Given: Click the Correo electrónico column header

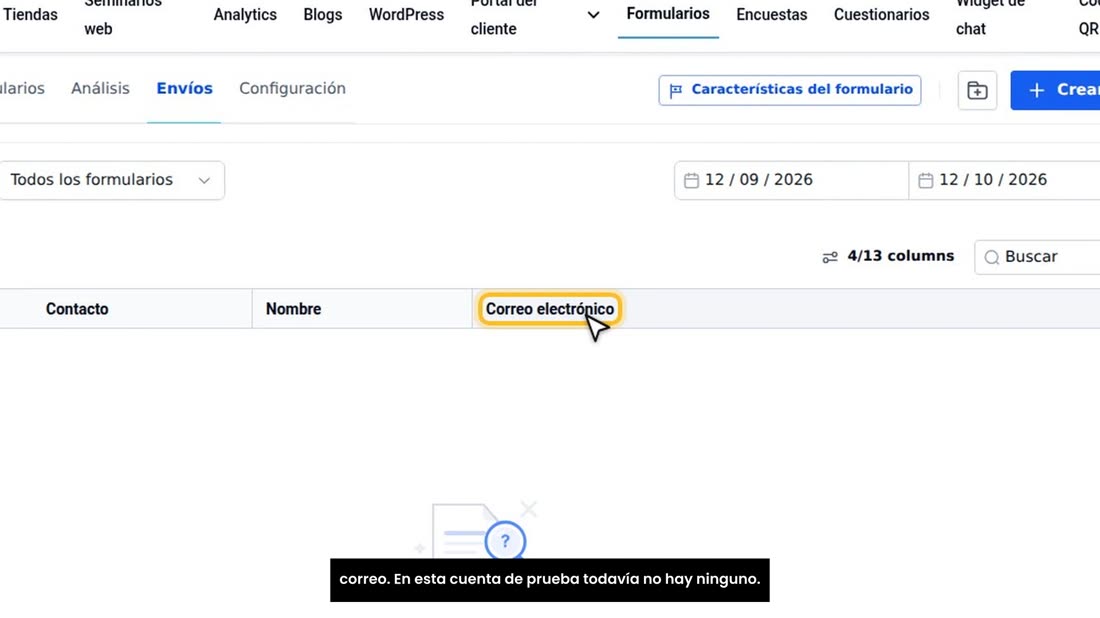Looking at the screenshot, I should [x=550, y=309].
